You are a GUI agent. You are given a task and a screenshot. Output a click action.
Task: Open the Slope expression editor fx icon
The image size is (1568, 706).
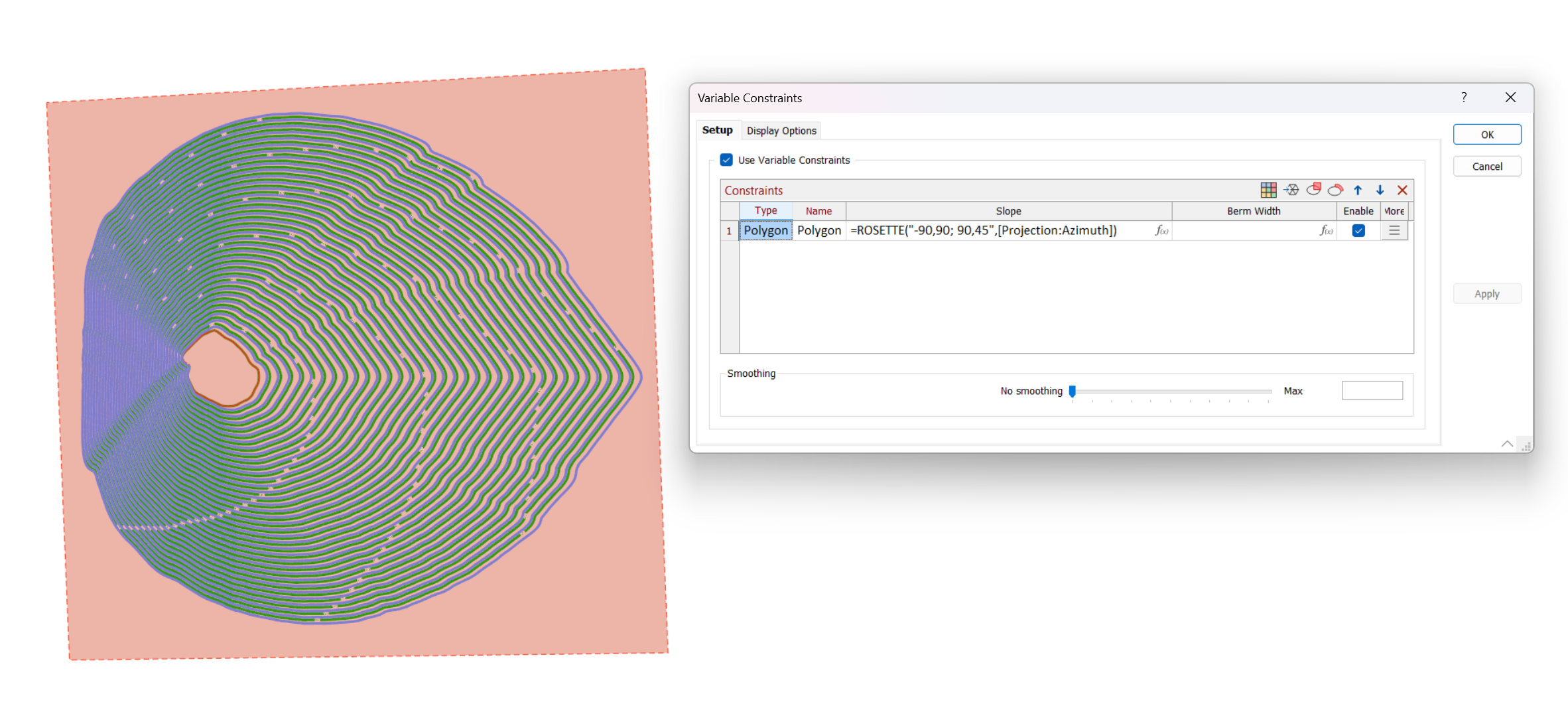tap(1161, 231)
